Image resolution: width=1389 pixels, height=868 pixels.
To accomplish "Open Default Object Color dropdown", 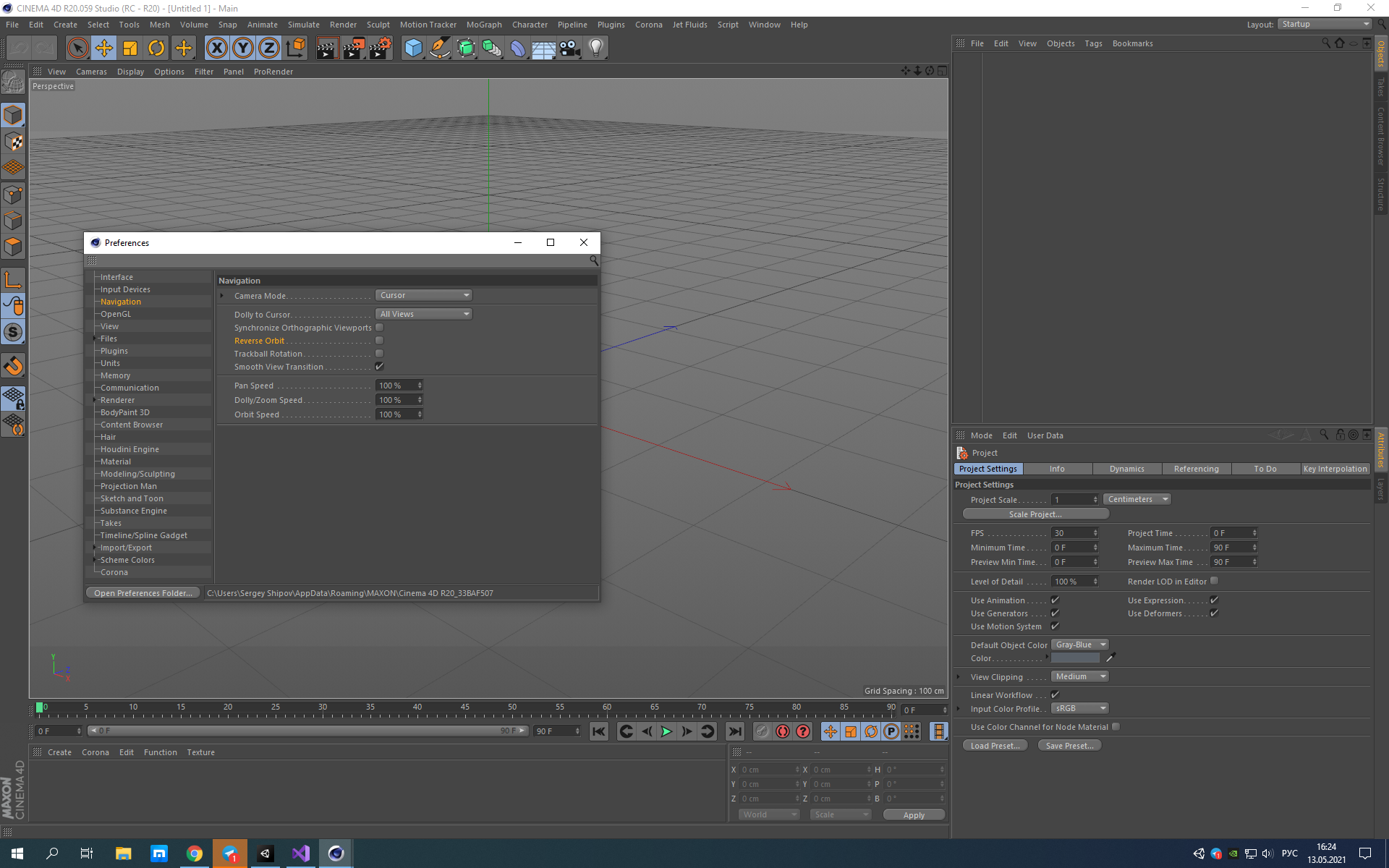I will coord(1080,644).
